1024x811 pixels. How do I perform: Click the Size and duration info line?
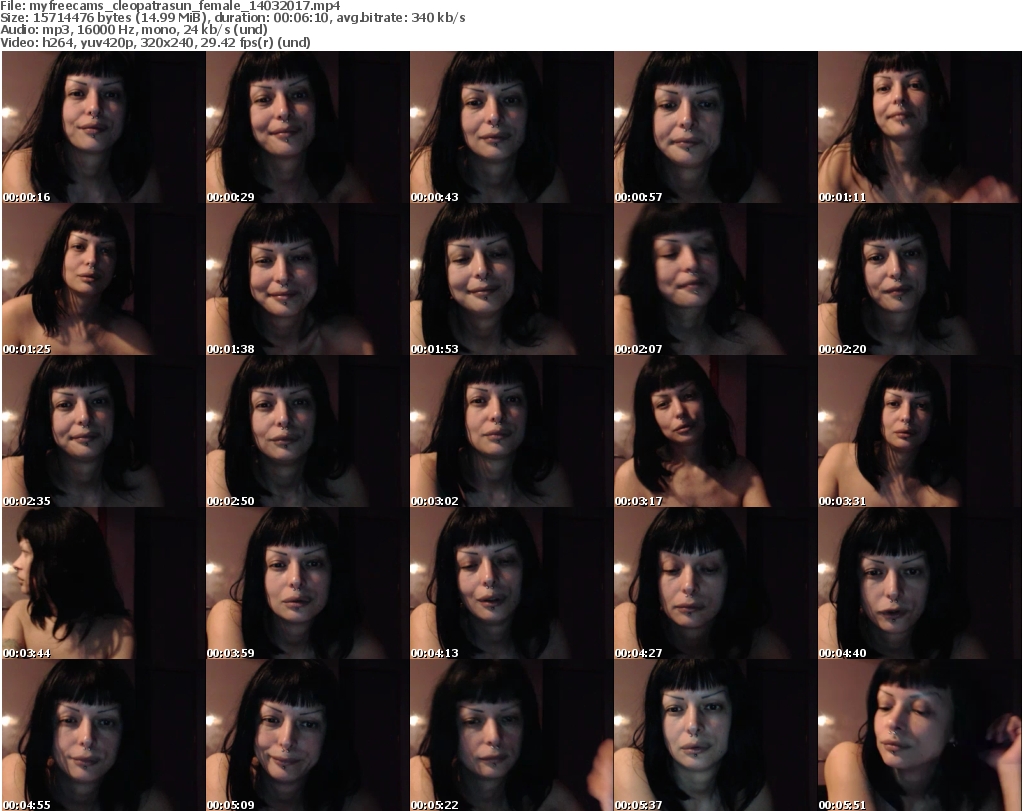[x=232, y=18]
